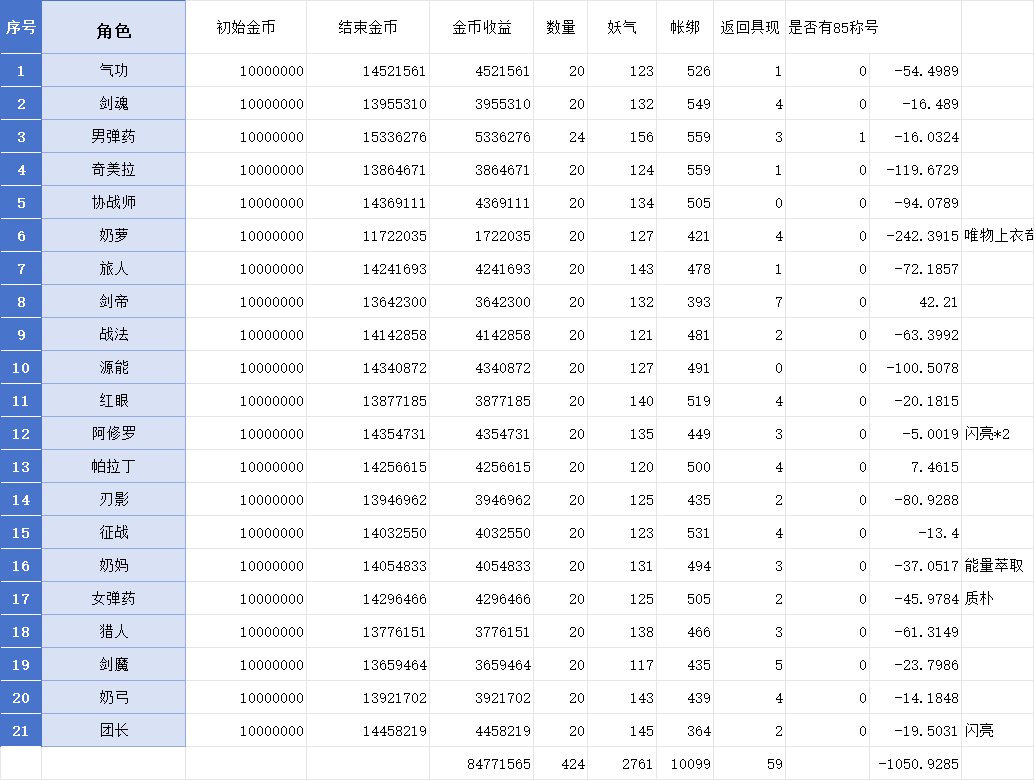Click gold profit value 3955310
The image size is (1034, 781).
coord(502,104)
